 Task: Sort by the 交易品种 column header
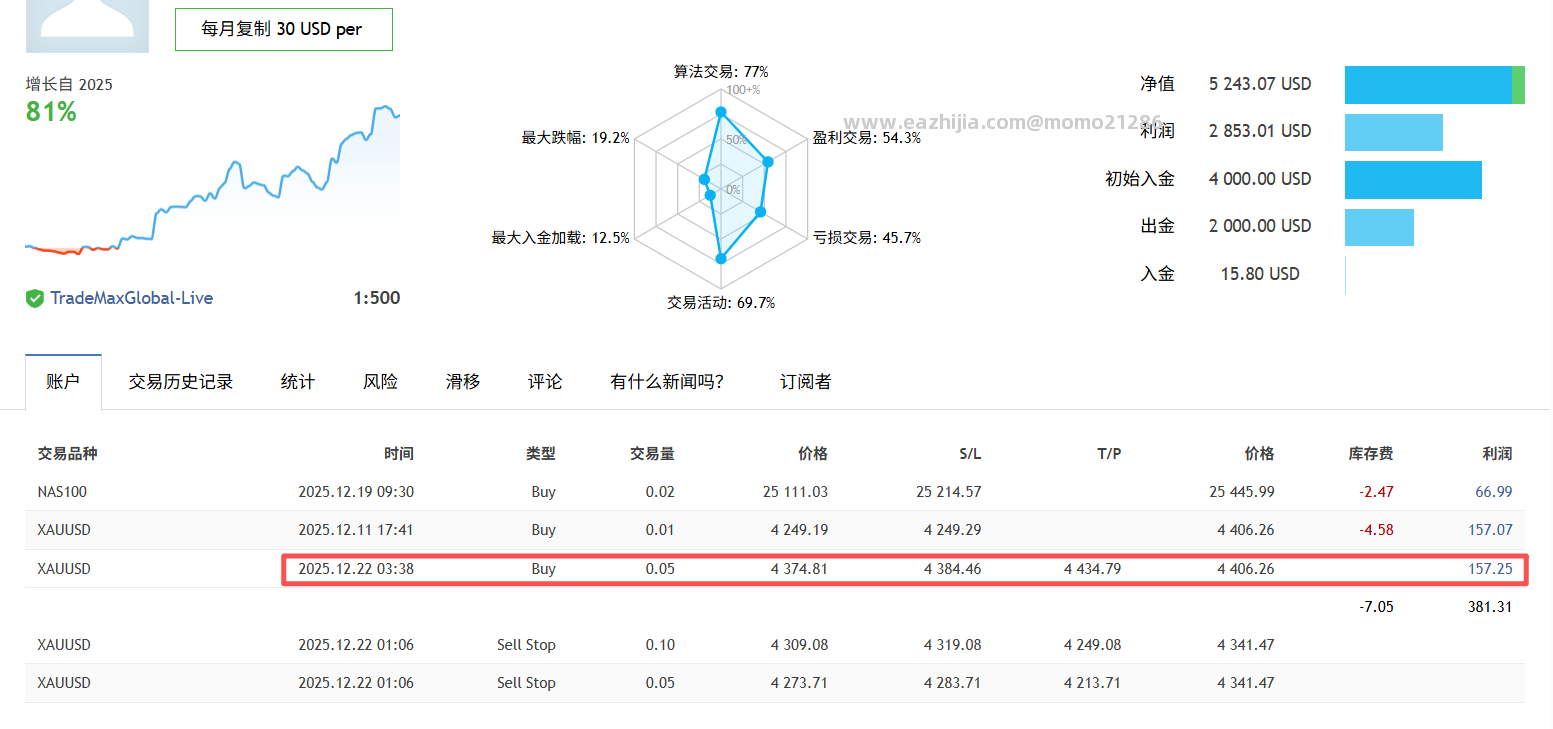67,453
